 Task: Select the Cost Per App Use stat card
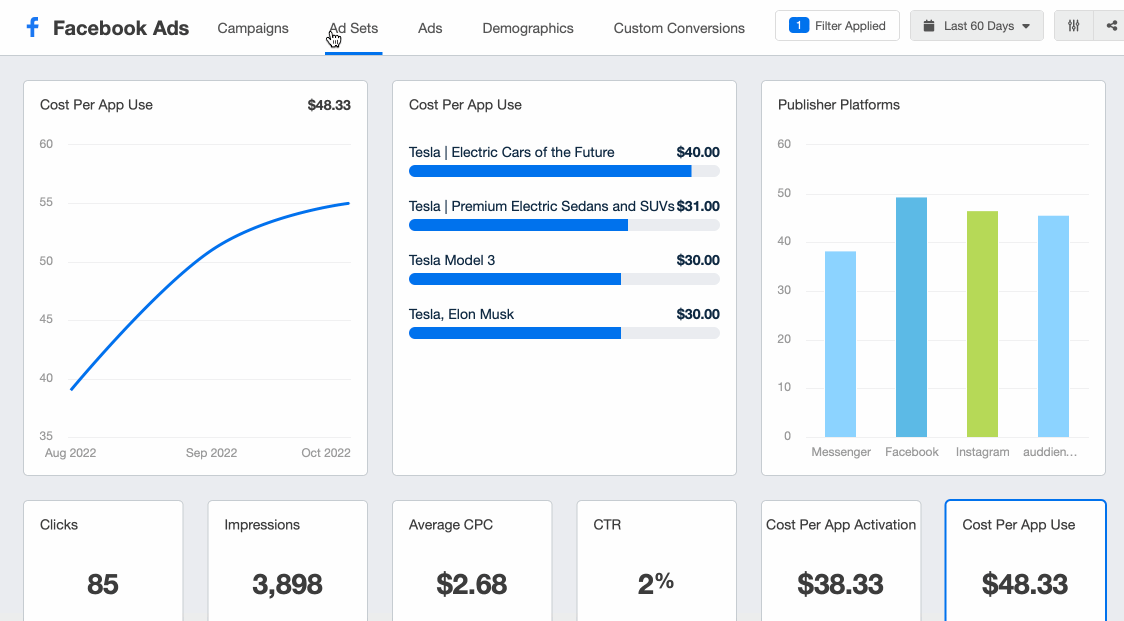click(x=1025, y=561)
